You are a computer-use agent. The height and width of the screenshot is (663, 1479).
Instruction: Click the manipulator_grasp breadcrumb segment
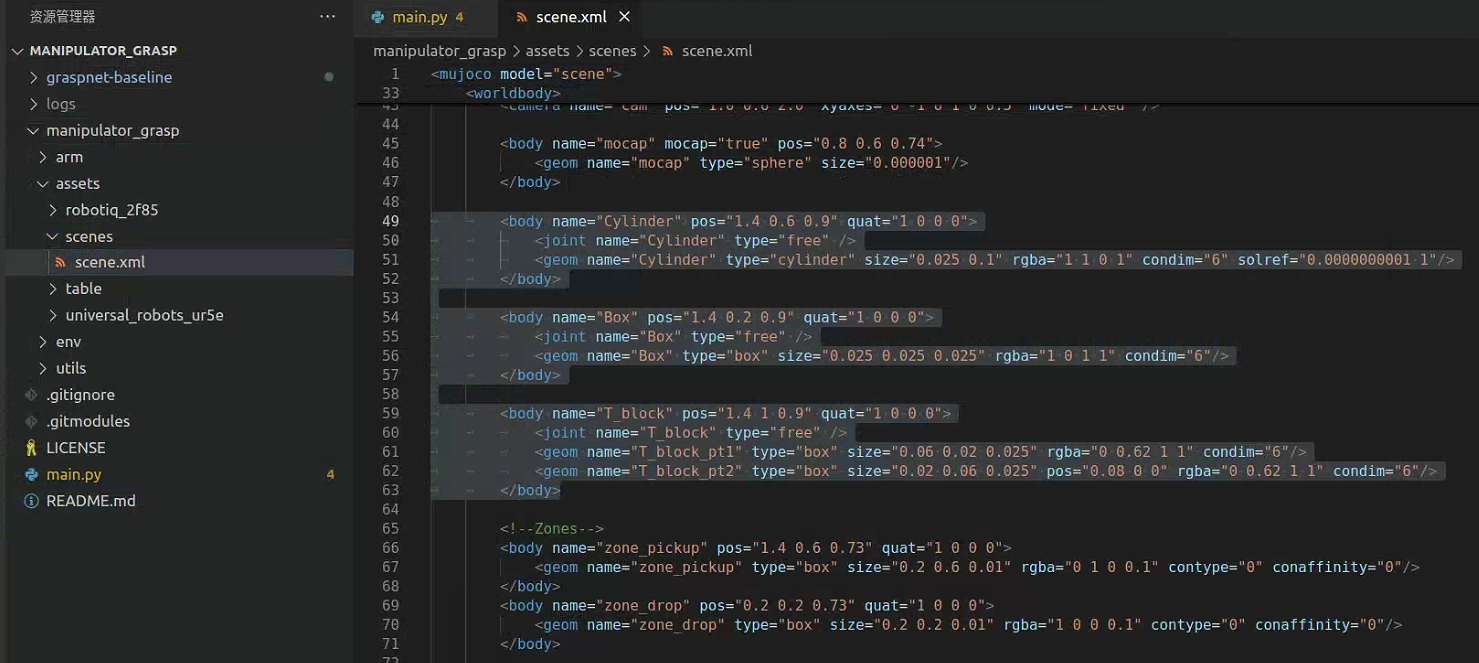click(x=440, y=51)
